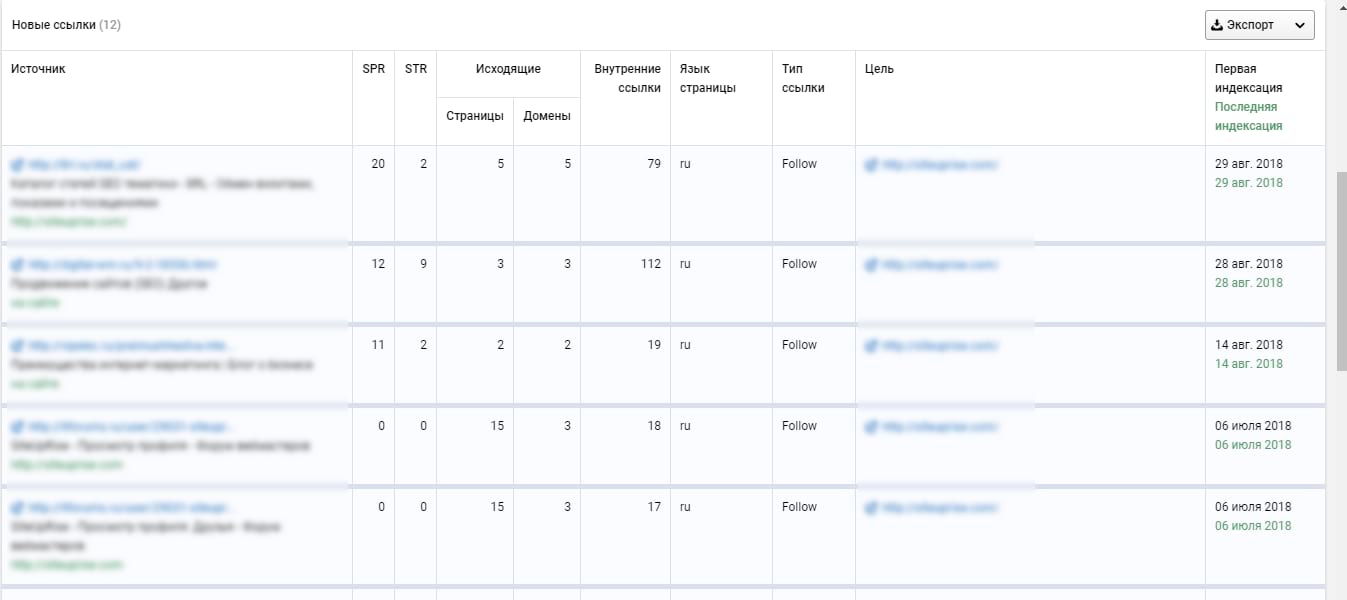Open target URL in the 14 авг. 2018 row

tap(940, 346)
